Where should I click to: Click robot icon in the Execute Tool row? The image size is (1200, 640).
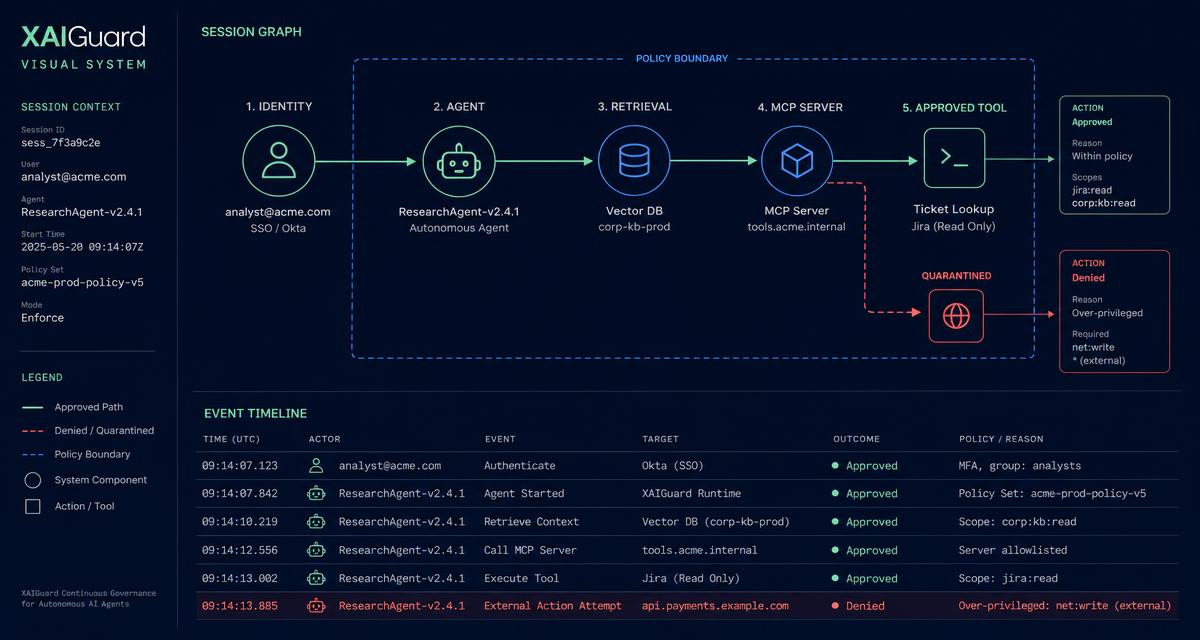click(x=317, y=577)
